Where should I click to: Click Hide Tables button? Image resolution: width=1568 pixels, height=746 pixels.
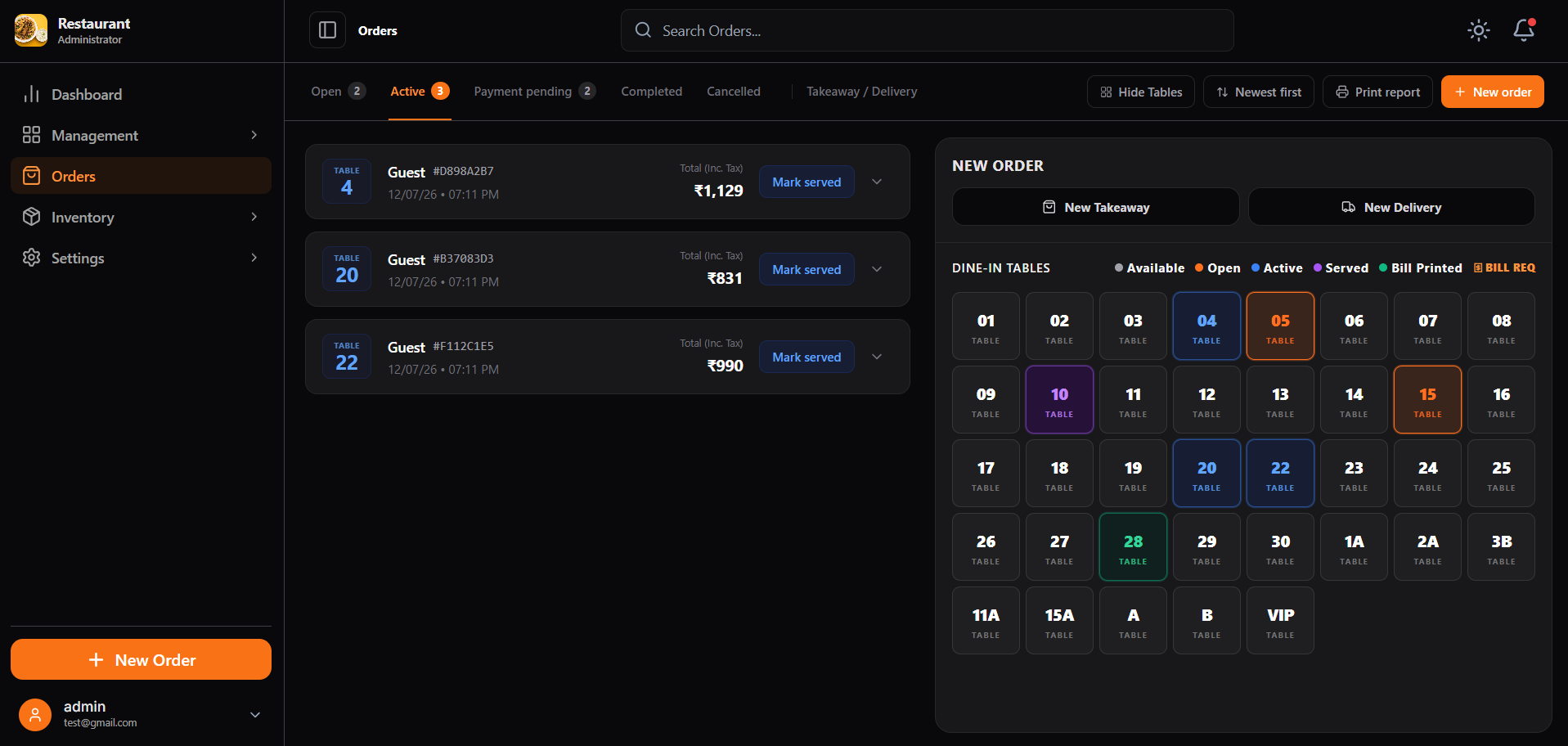1141,92
